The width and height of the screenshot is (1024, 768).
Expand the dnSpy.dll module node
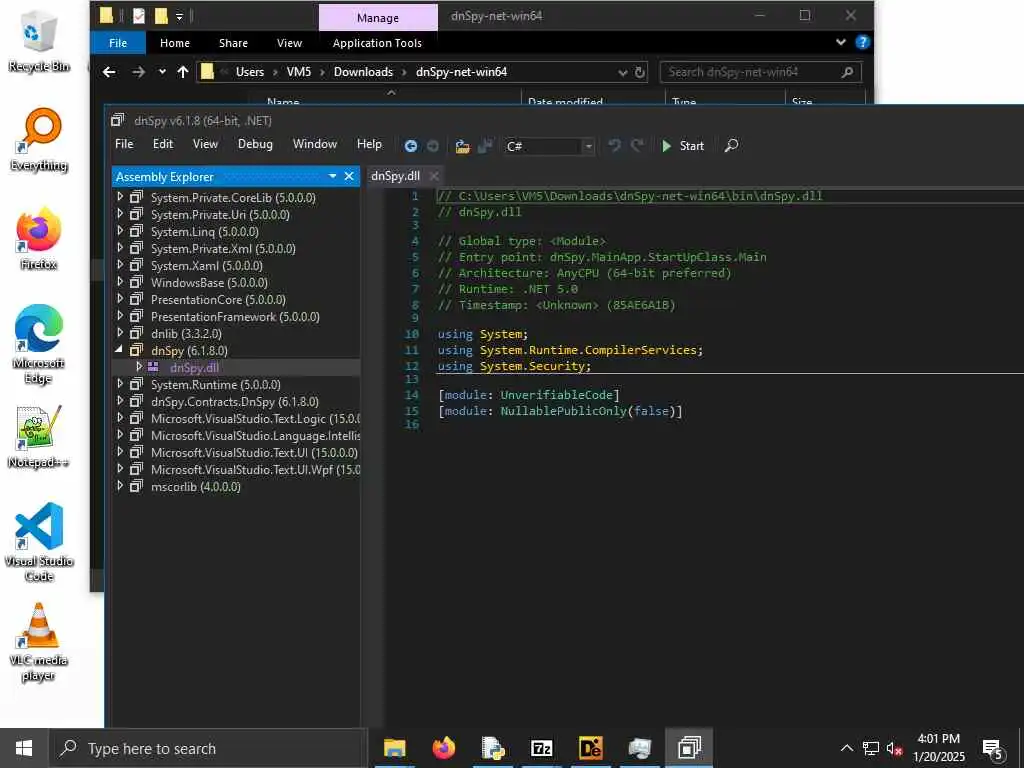pos(139,367)
